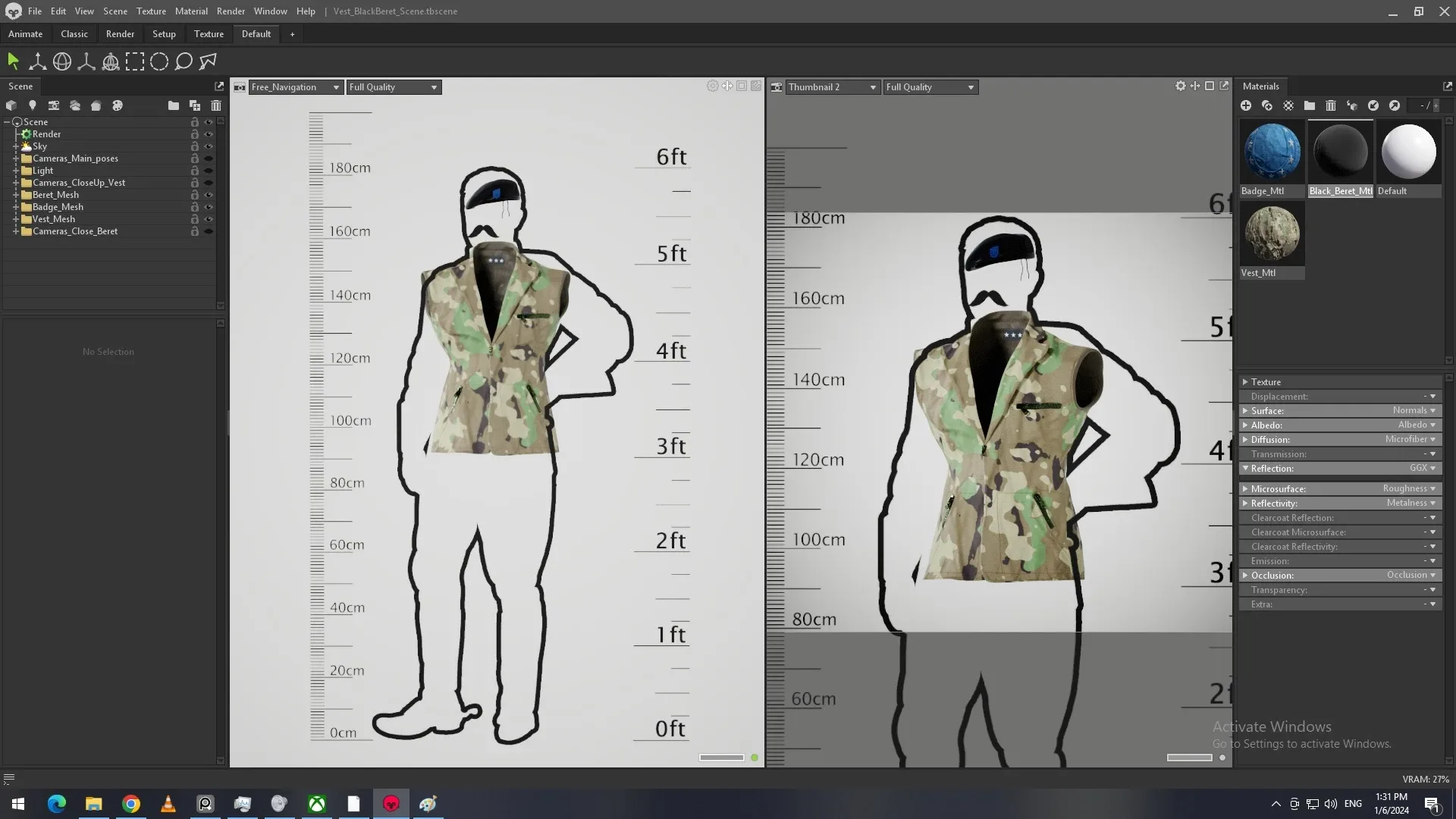Import material with inward arrow icon
Screen dimensions: 1456x819
(x=1373, y=105)
